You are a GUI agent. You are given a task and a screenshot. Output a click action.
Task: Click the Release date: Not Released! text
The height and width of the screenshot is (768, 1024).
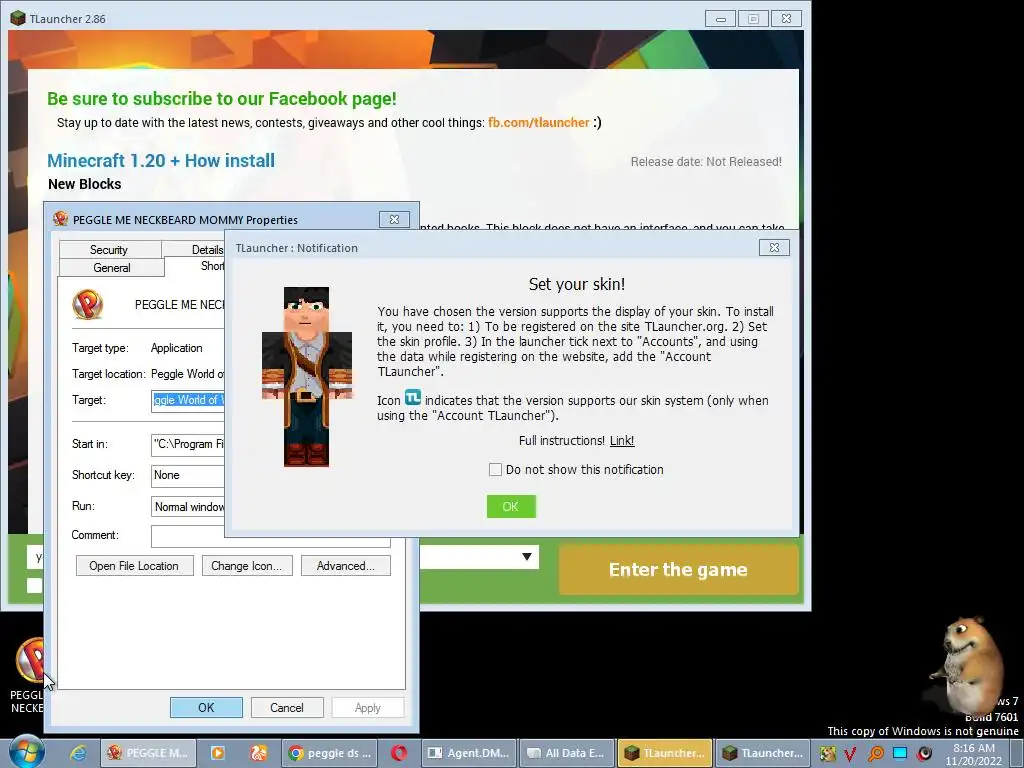pyautogui.click(x=706, y=162)
